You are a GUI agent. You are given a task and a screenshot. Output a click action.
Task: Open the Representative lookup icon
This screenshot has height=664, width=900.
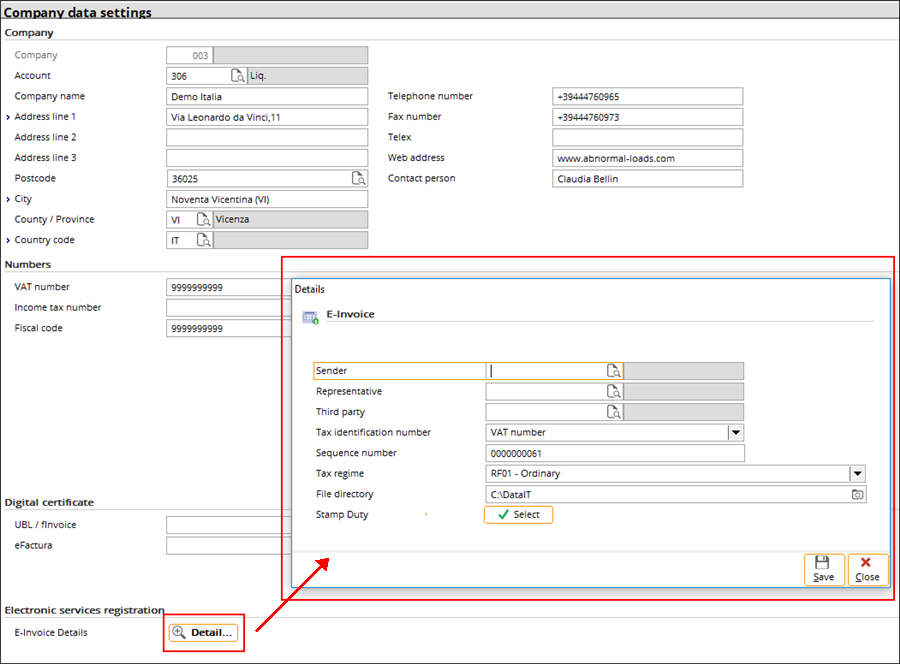(613, 392)
